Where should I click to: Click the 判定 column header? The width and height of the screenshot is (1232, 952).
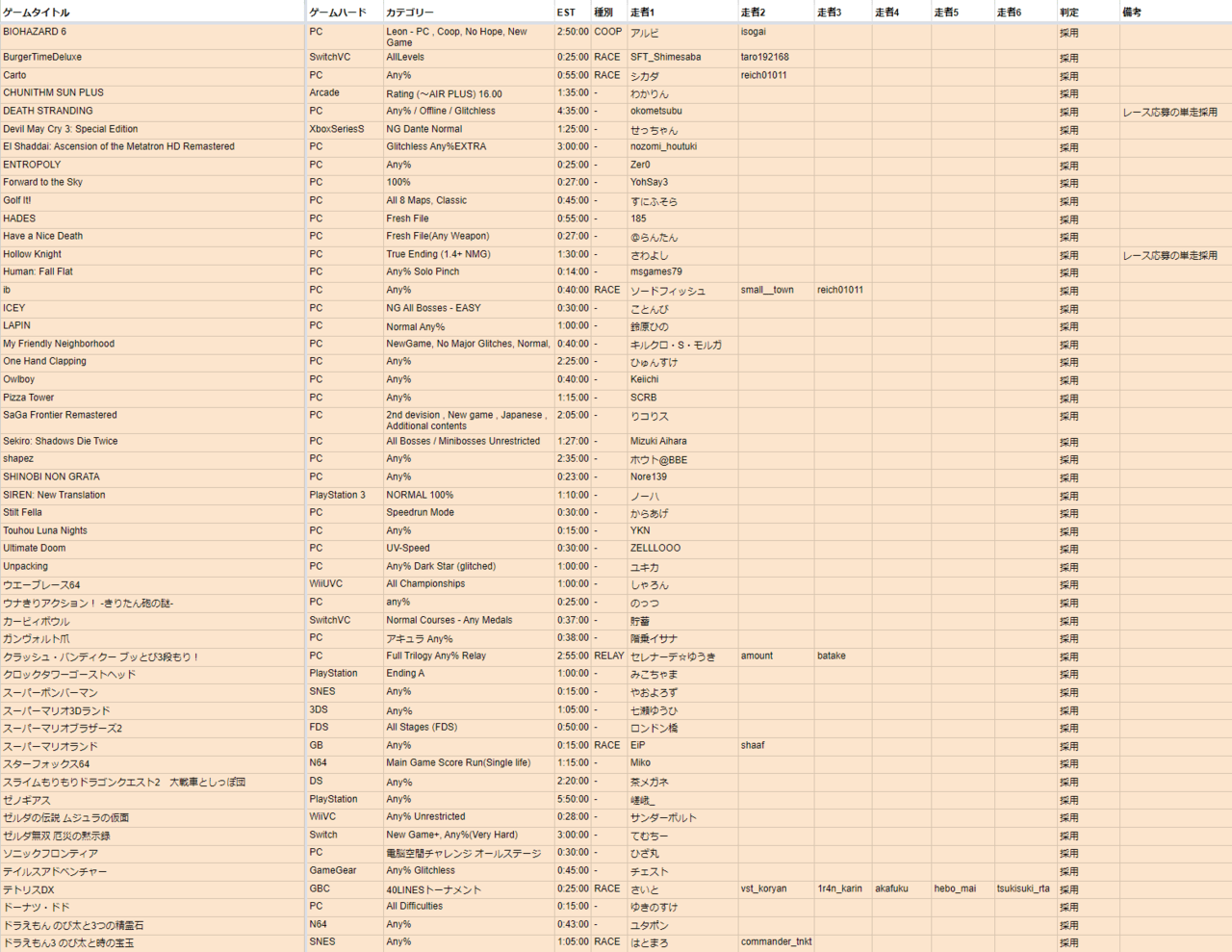1089,13
